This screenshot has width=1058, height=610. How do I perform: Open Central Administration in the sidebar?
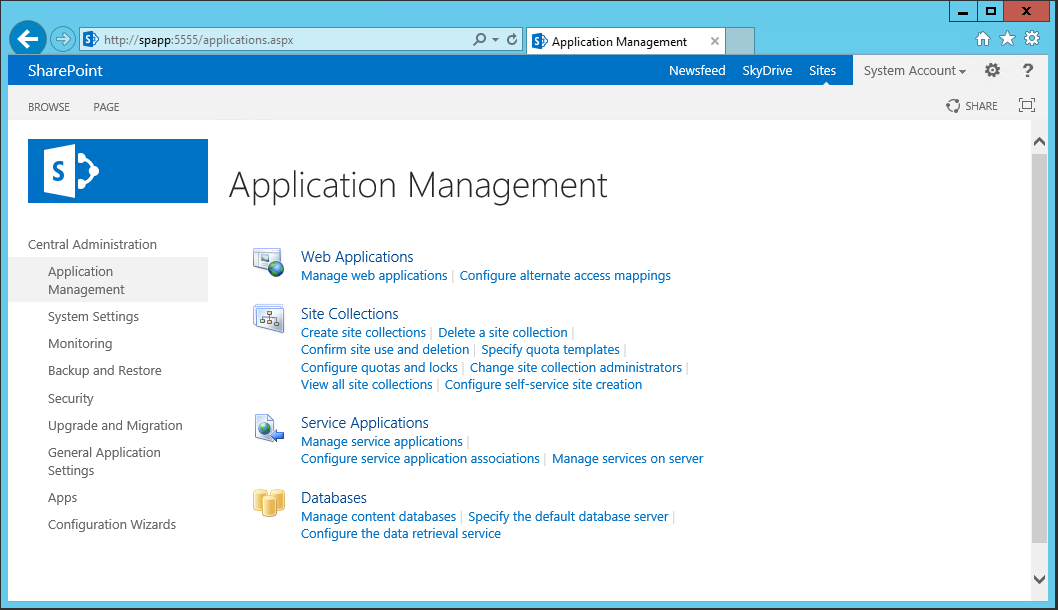click(92, 244)
